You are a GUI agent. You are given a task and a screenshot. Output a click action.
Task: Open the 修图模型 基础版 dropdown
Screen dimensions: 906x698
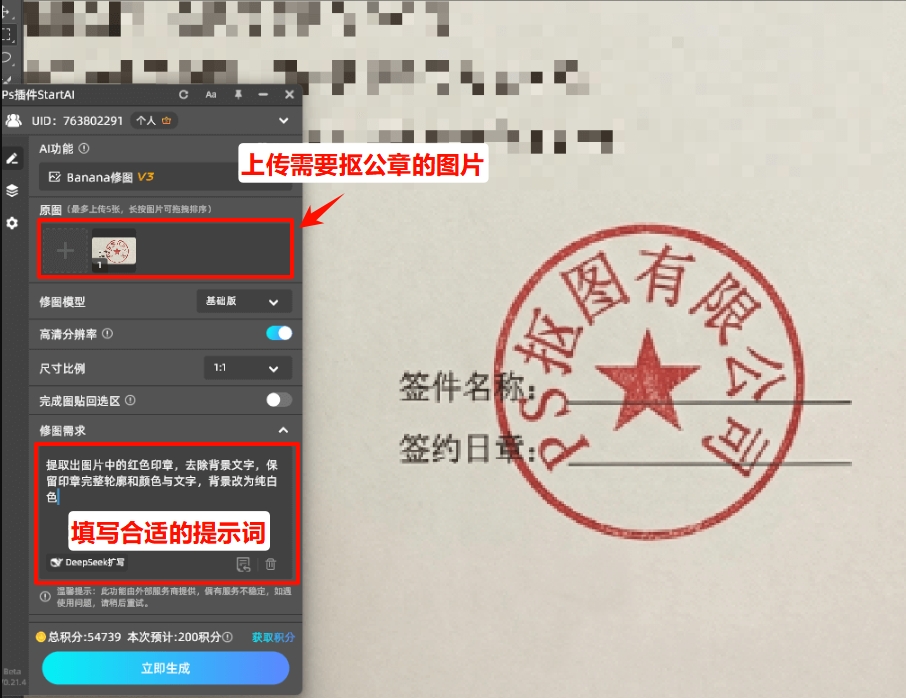point(243,301)
